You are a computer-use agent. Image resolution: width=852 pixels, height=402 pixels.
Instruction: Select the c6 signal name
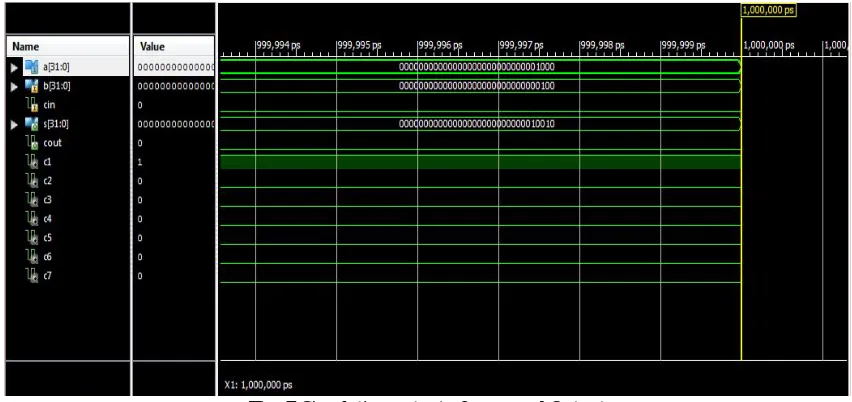[x=48, y=257]
